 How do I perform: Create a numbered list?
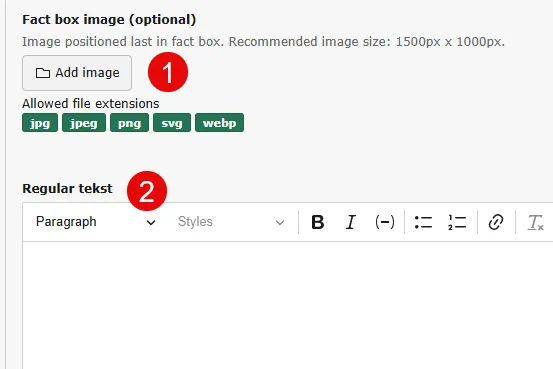coord(457,222)
